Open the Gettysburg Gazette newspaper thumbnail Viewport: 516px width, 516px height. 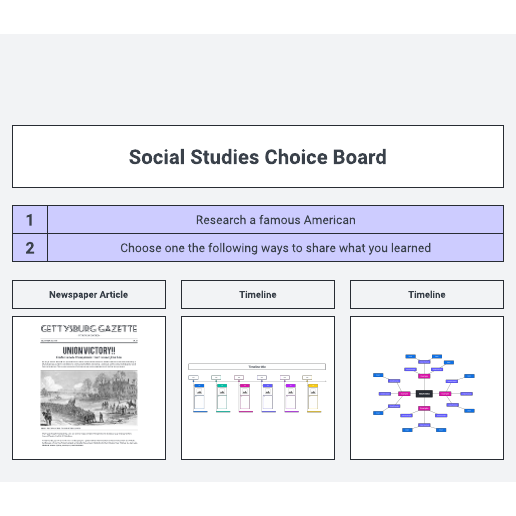89,388
